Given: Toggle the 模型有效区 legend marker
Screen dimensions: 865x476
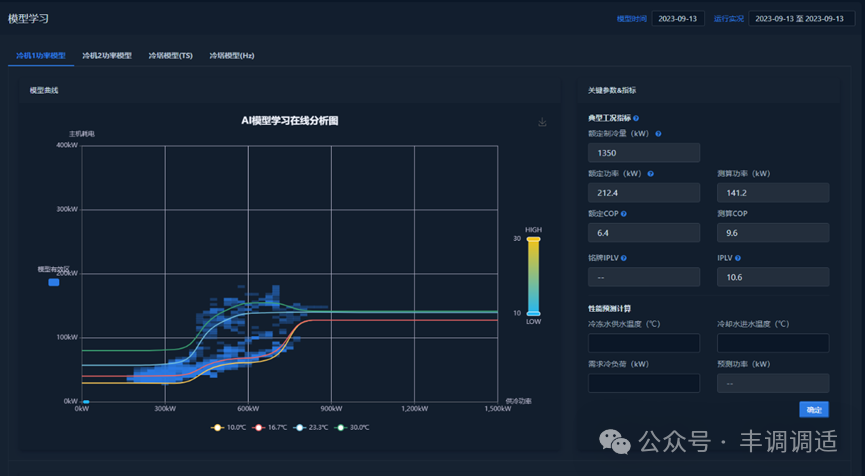Looking at the screenshot, I should click(54, 282).
